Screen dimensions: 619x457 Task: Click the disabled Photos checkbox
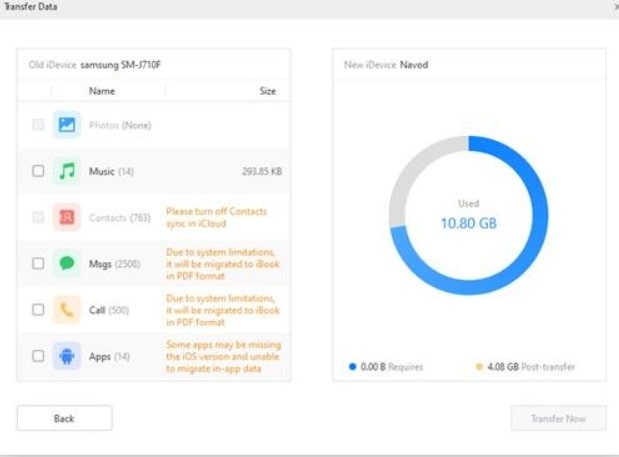[38, 125]
